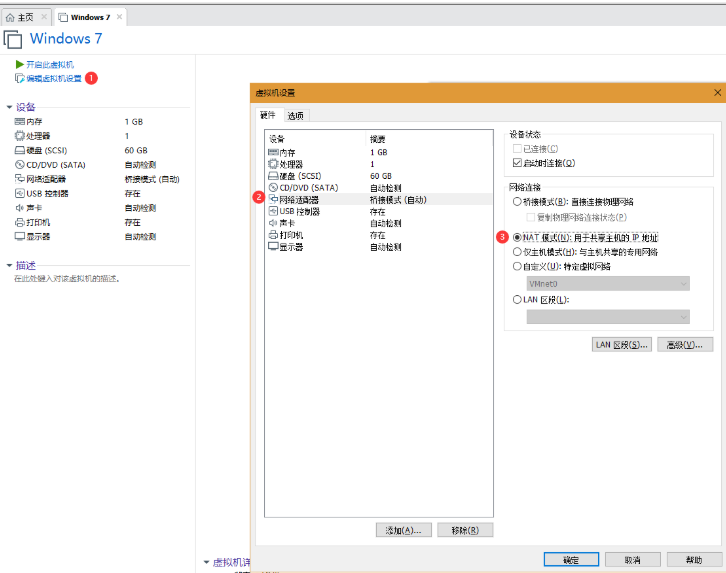Click the 开启此虚拟机 link
The image size is (726, 573).
(50, 64)
